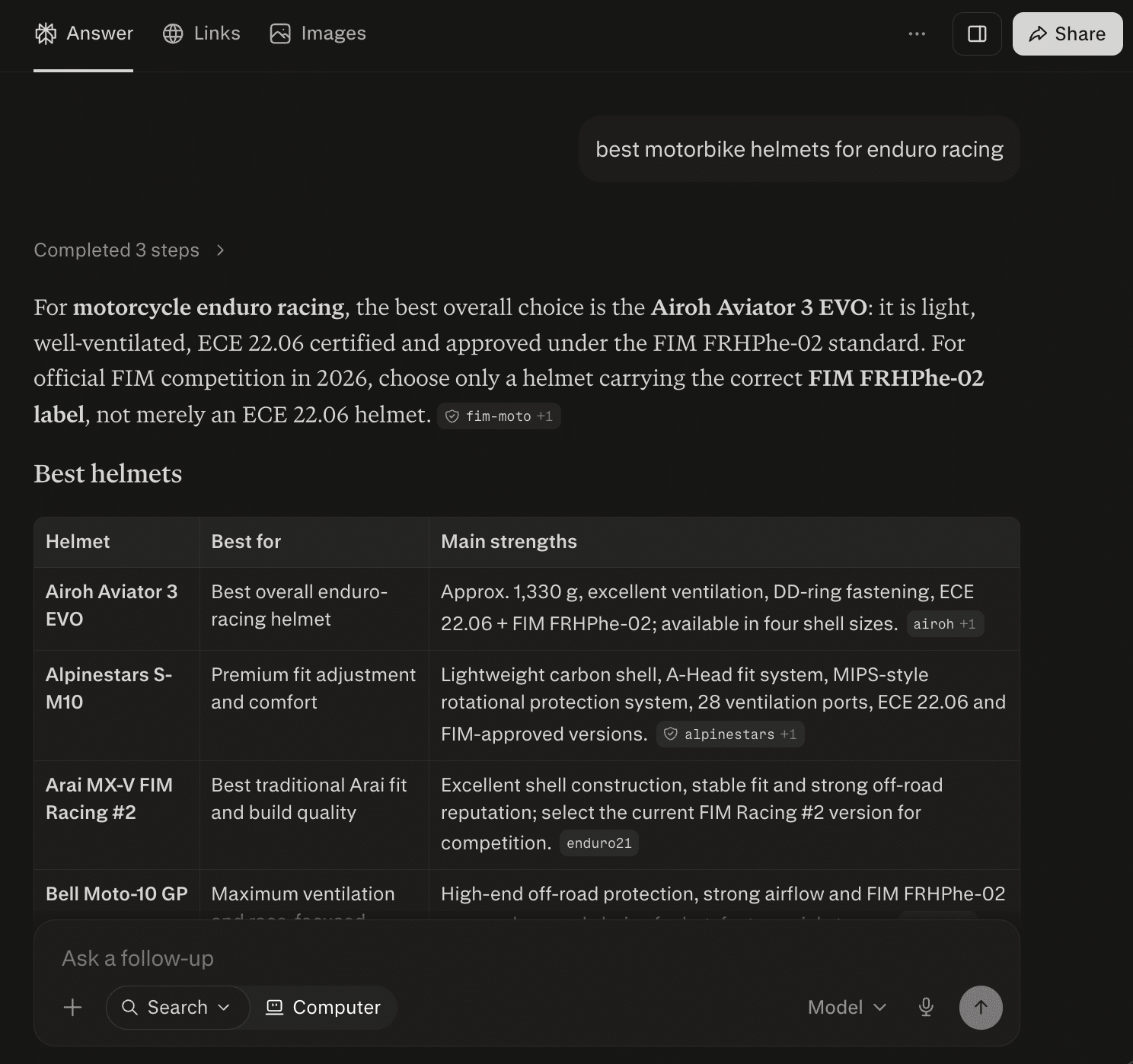Click the 'Best helmets' heading
The height and width of the screenshot is (1064, 1133).
click(108, 473)
